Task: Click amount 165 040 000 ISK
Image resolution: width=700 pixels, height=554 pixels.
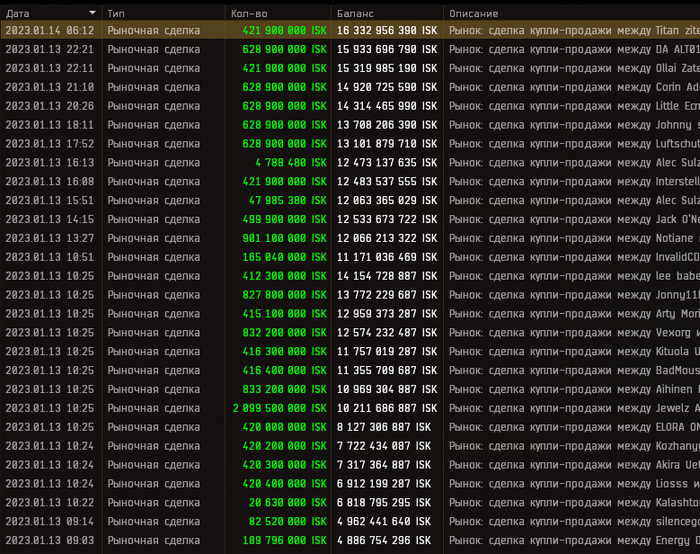Action: pos(285,257)
